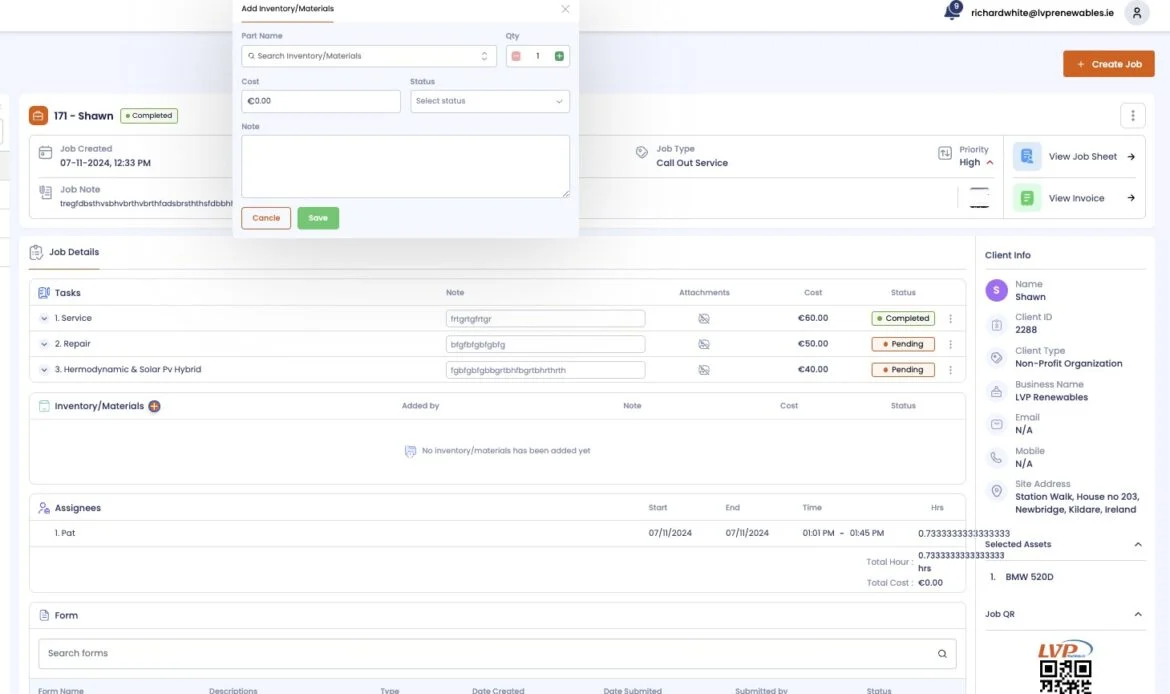This screenshot has width=1170, height=694.
Task: Open three-dot menu for Service task
Action: coord(950,319)
